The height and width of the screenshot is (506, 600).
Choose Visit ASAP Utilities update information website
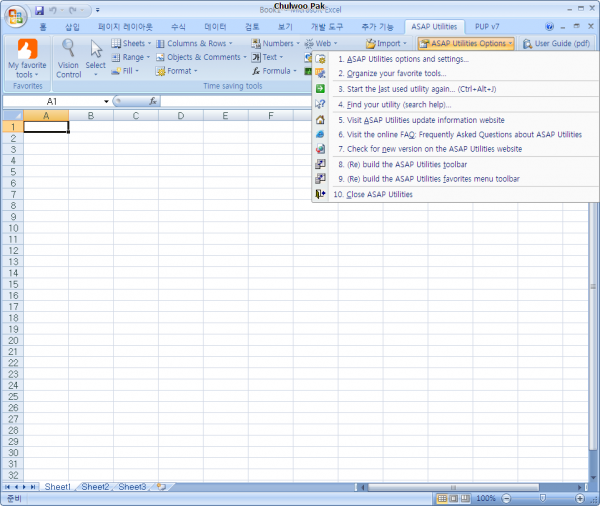coord(455,120)
